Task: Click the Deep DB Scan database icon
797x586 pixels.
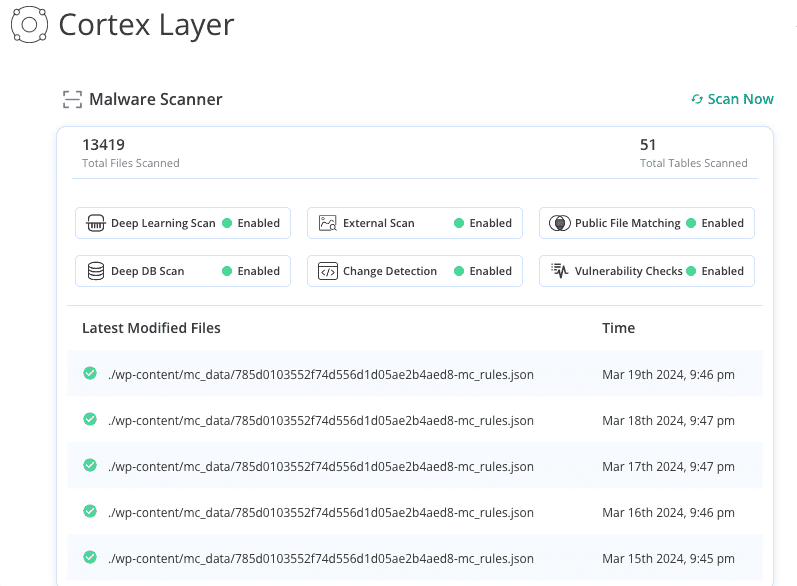Action: click(96, 271)
